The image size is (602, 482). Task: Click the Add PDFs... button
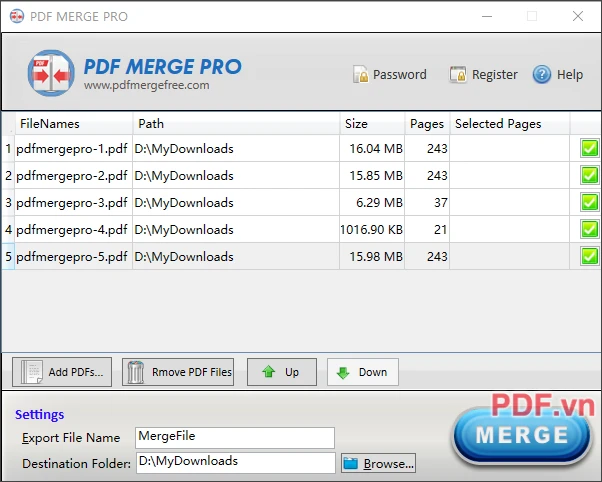pyautogui.click(x=62, y=372)
